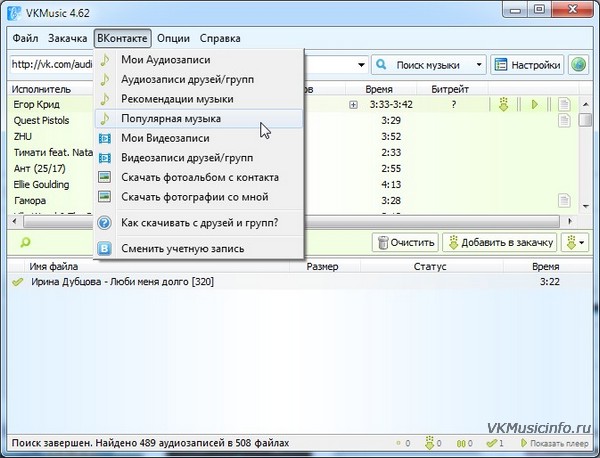Viewport: 600px width, 458px height.
Task: Choose Сменить учетную запись entry
Action: point(199,249)
